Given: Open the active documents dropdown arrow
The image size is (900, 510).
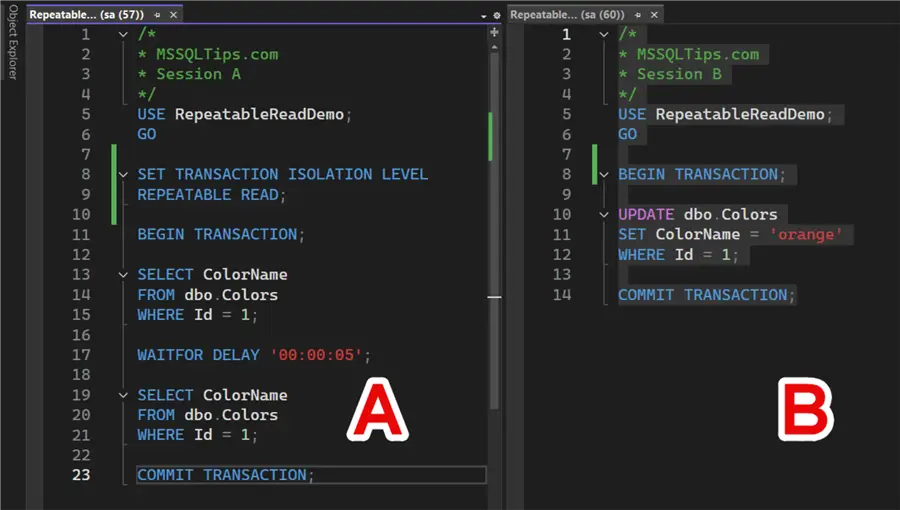Looking at the screenshot, I should coord(484,16).
